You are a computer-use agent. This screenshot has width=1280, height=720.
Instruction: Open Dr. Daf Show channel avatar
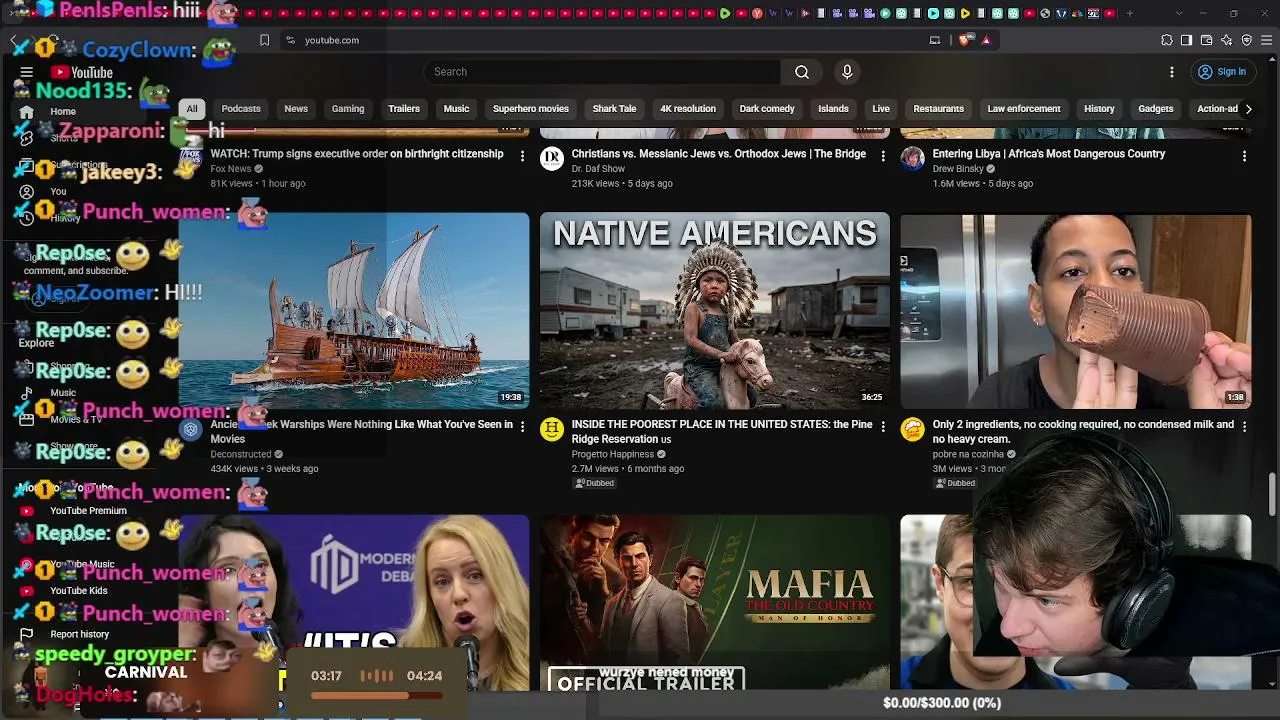552,158
